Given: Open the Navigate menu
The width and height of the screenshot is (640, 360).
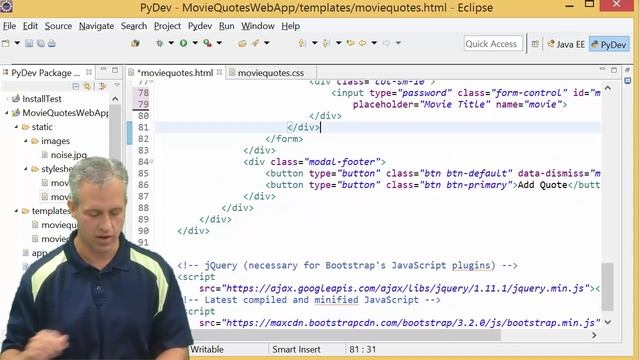Looking at the screenshot, I should 96,26.
